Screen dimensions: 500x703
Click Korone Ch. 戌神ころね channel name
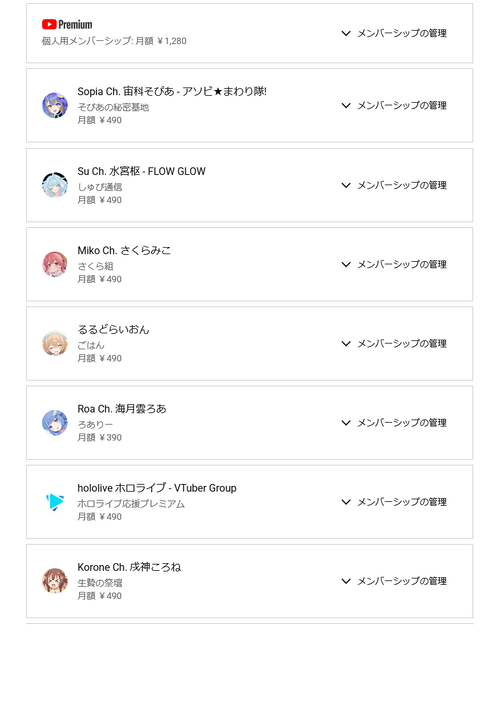129,567
